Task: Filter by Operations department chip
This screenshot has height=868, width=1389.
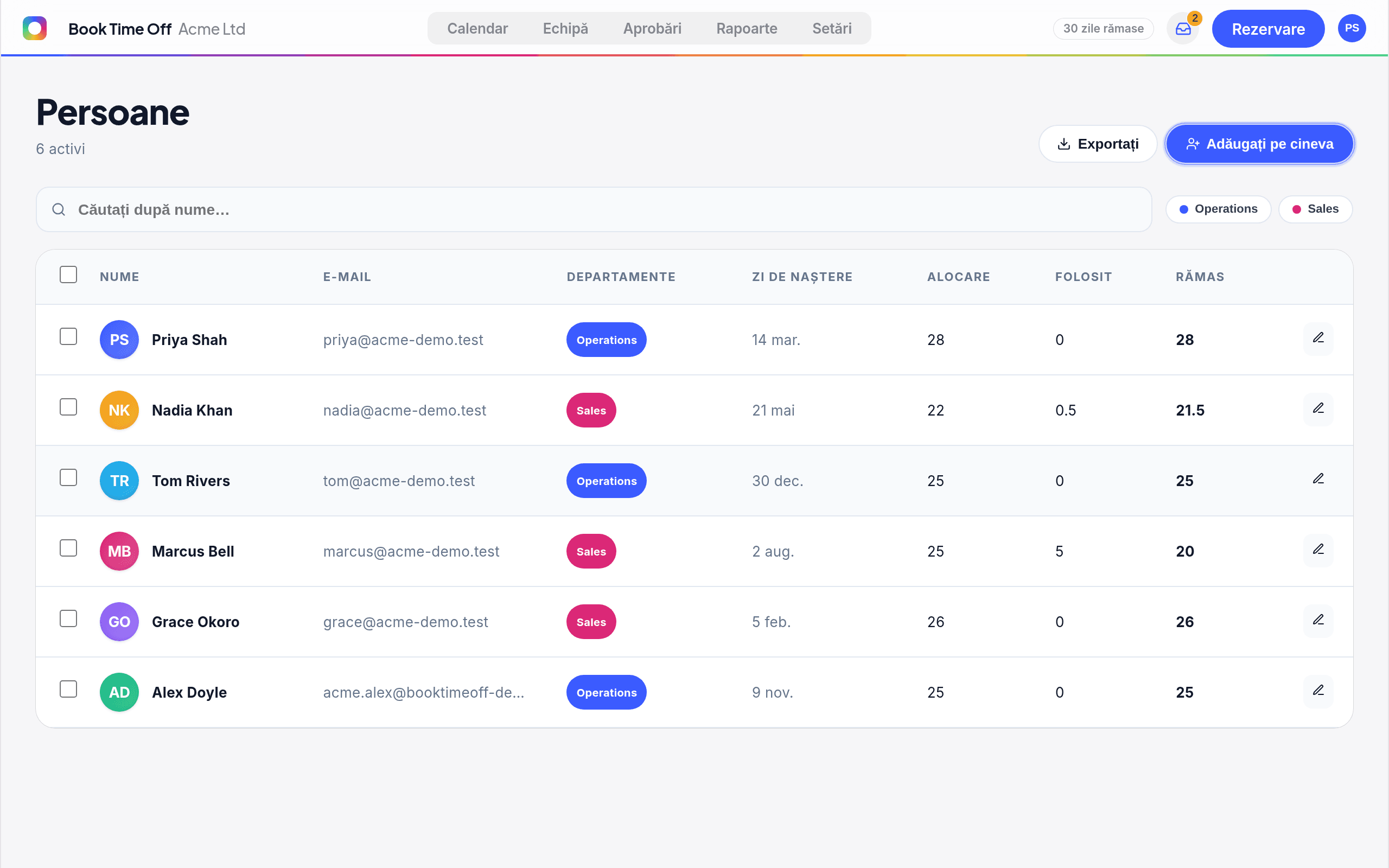Action: [1218, 209]
